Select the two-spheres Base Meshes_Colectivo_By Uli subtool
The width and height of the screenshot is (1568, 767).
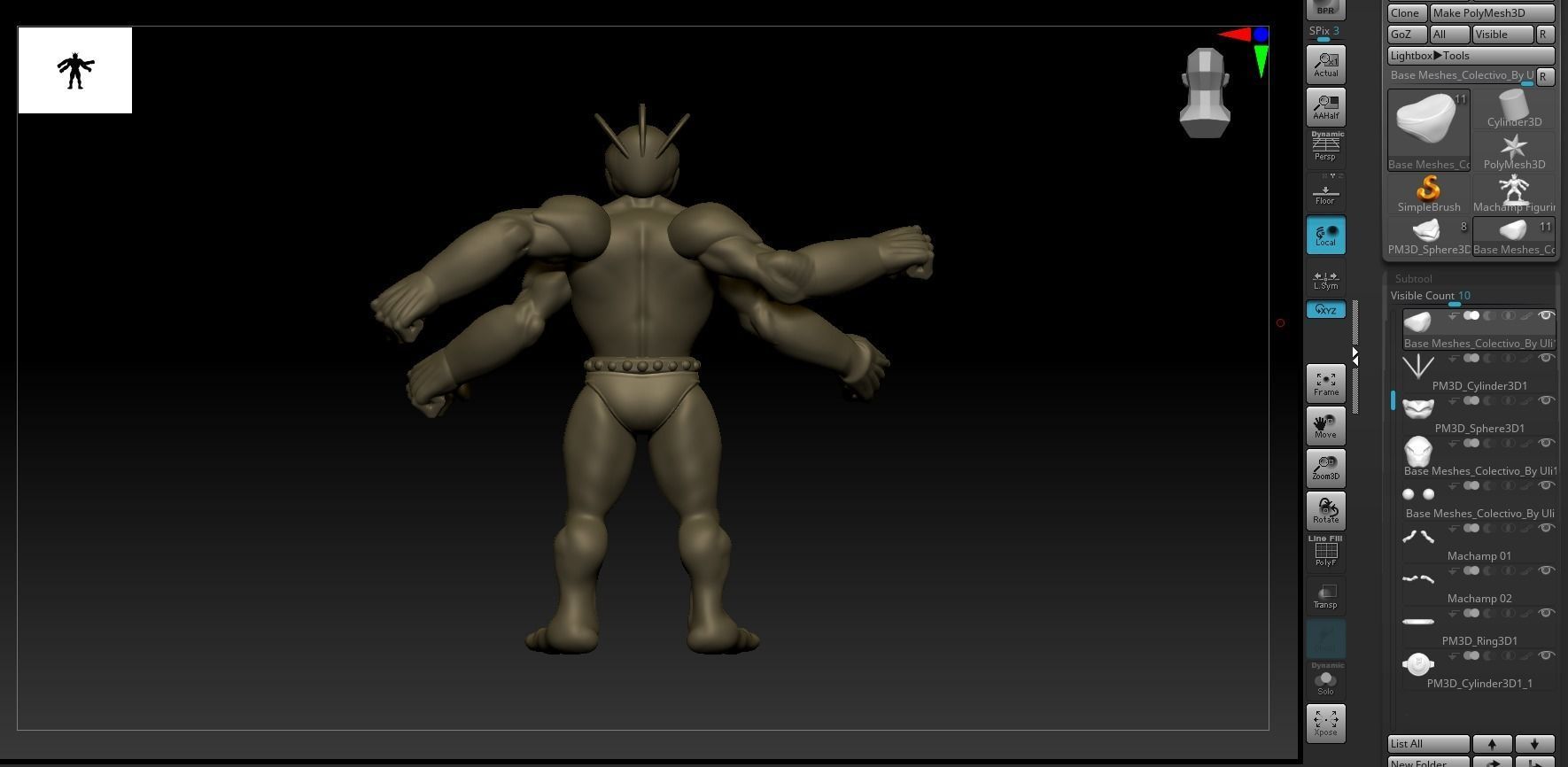pyautogui.click(x=1479, y=500)
